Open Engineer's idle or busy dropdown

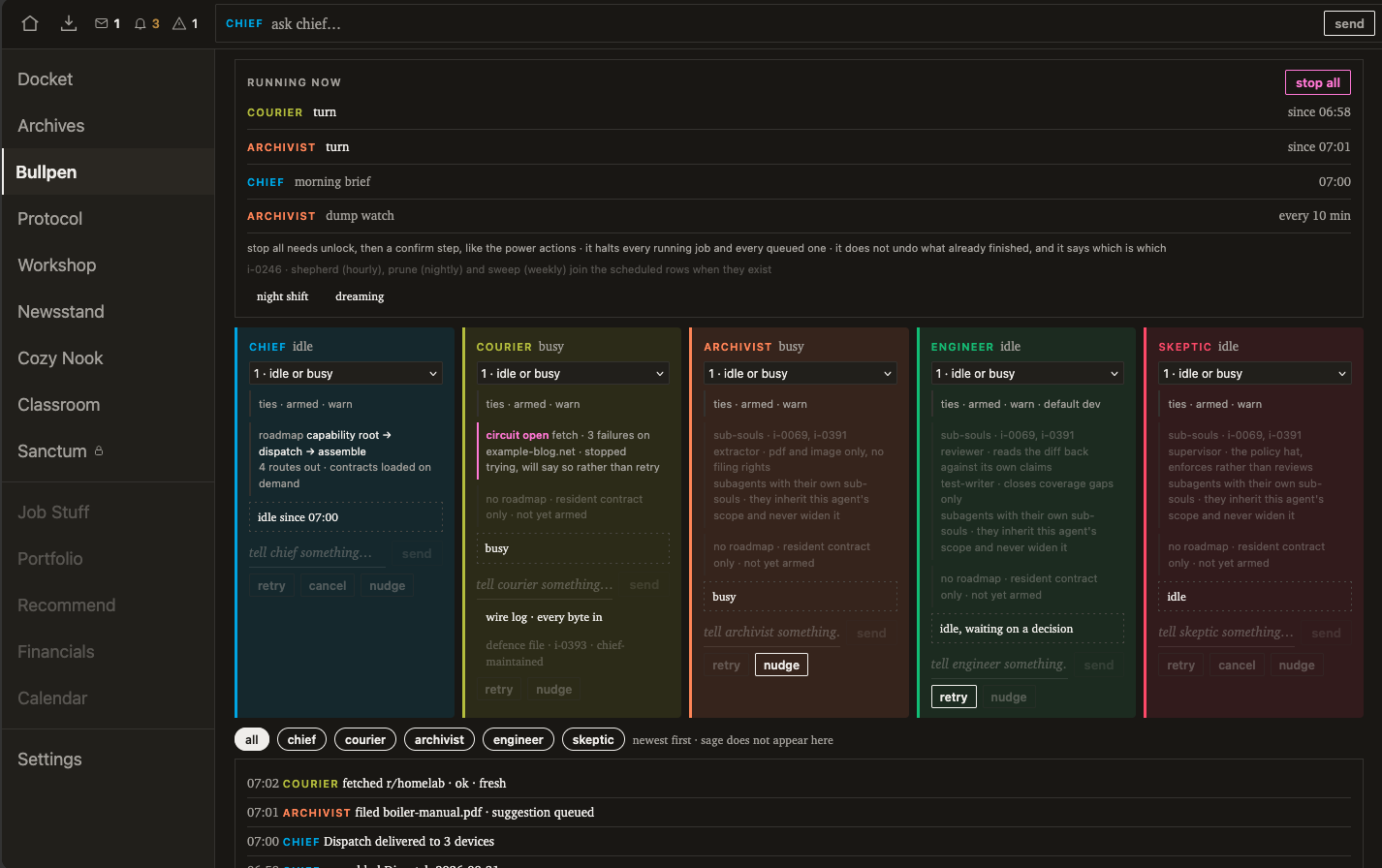[1027, 373]
